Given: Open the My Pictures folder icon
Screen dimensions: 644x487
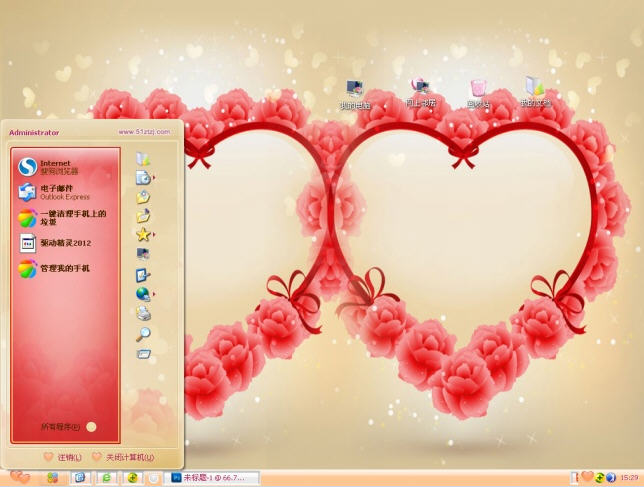Looking at the screenshot, I should click(x=143, y=197).
